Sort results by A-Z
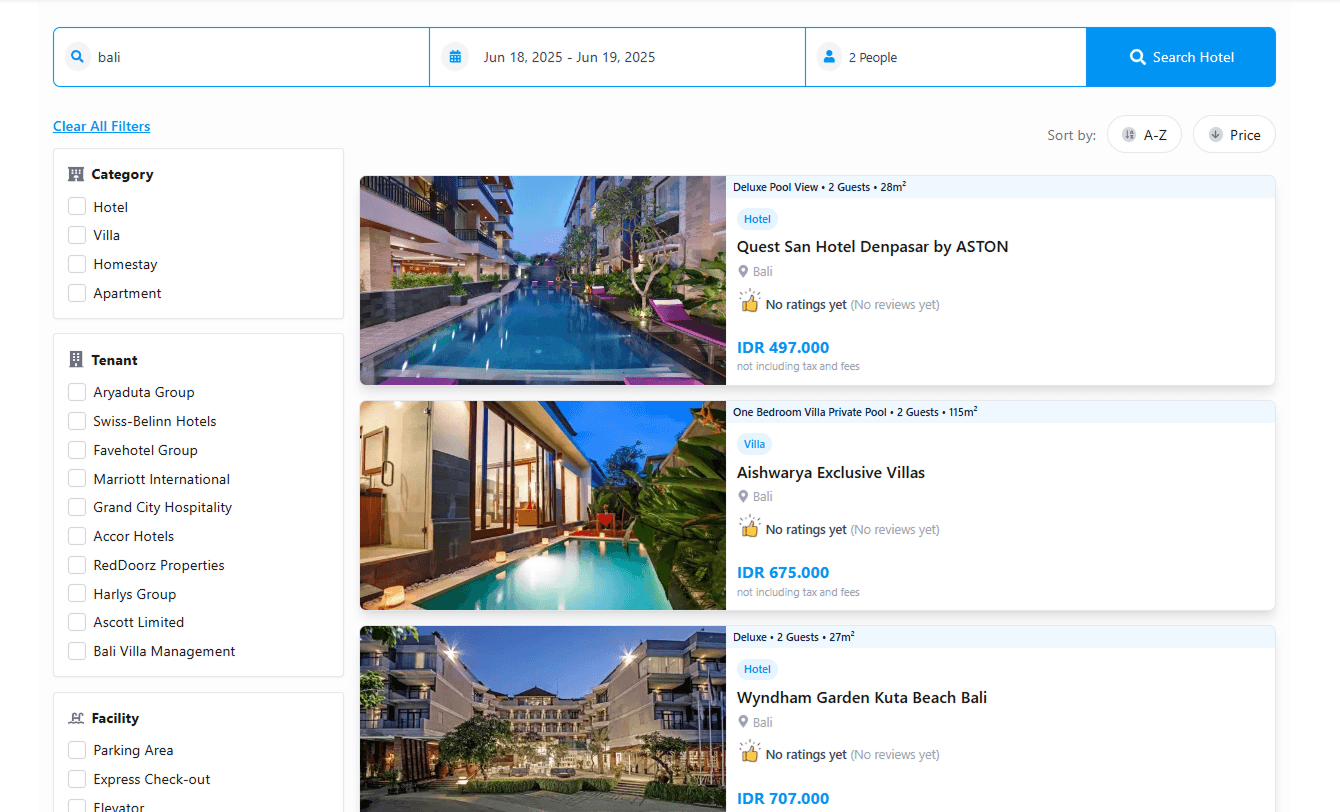Viewport: 1340px width, 812px height. click(1144, 135)
